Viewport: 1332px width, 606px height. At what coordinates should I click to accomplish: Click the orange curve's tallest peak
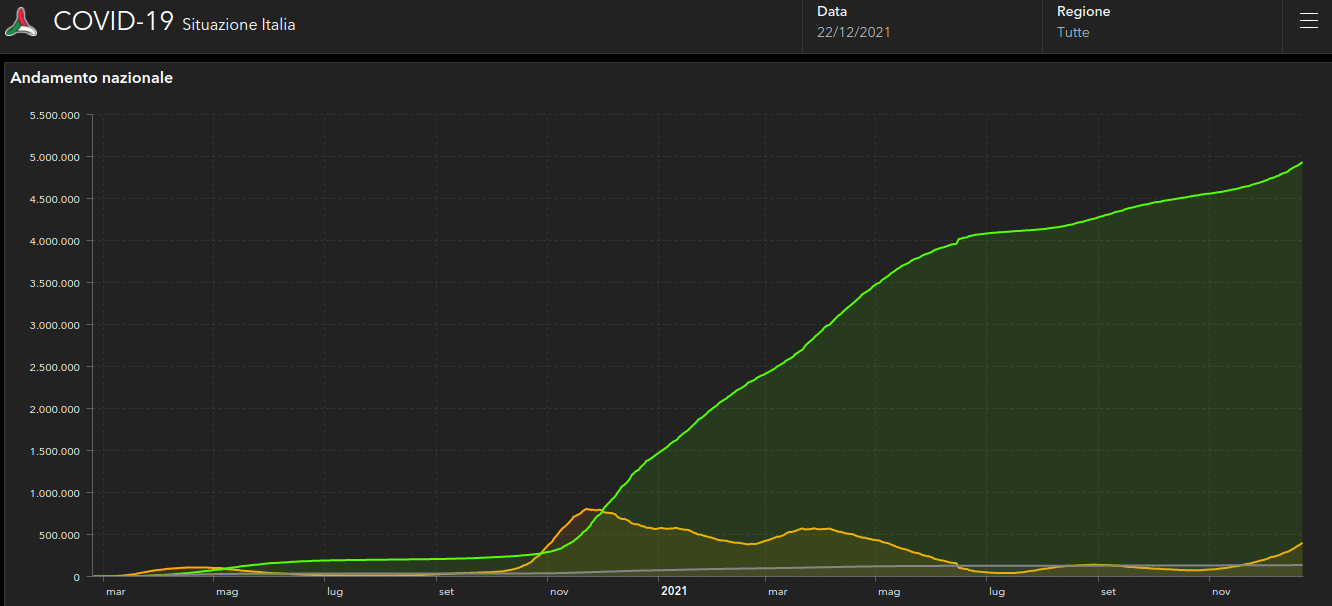coord(587,509)
